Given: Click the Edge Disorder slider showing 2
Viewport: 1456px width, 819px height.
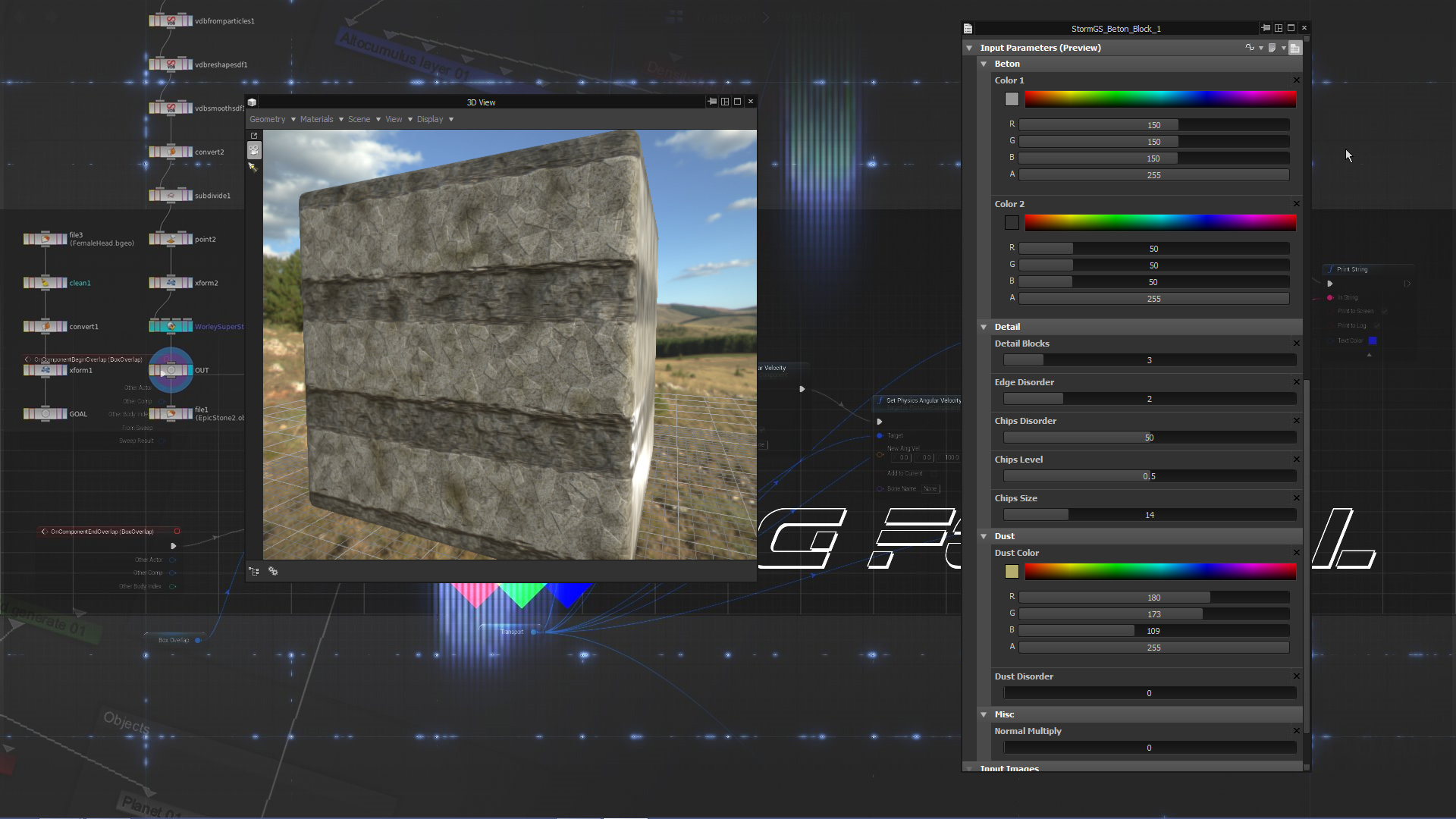Looking at the screenshot, I should pyautogui.click(x=1149, y=399).
